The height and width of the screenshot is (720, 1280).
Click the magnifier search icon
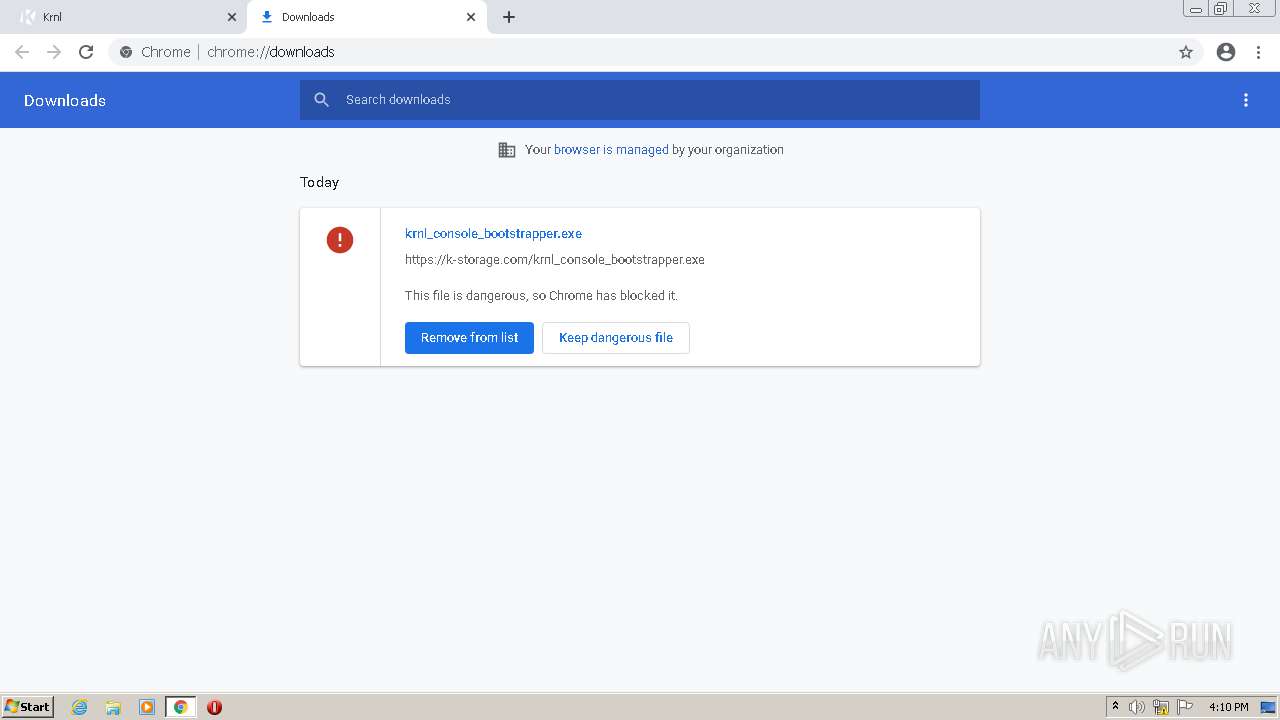pos(321,100)
